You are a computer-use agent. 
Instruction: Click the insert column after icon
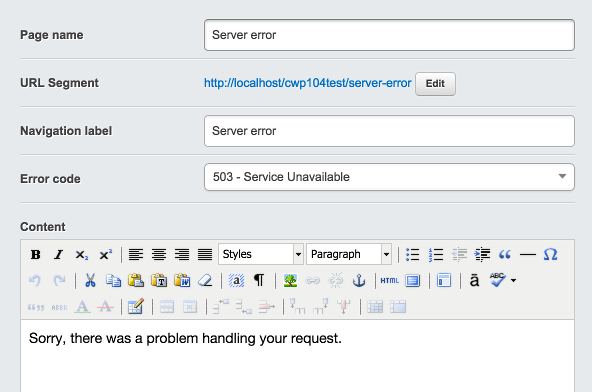(321, 306)
